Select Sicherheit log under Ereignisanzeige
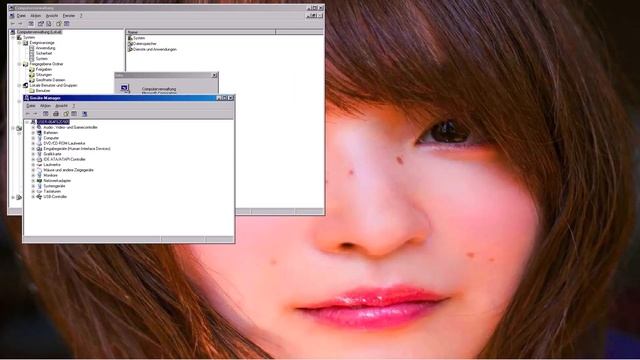The height and width of the screenshot is (360, 640). pos(44,53)
